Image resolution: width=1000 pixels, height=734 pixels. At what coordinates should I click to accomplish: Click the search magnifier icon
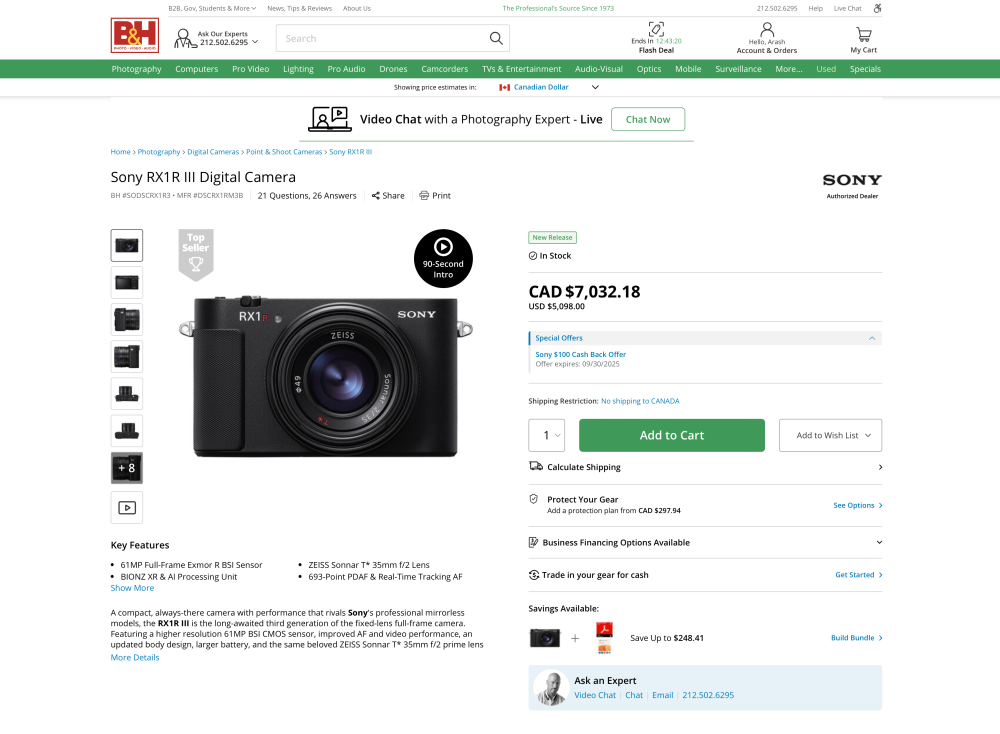point(496,39)
